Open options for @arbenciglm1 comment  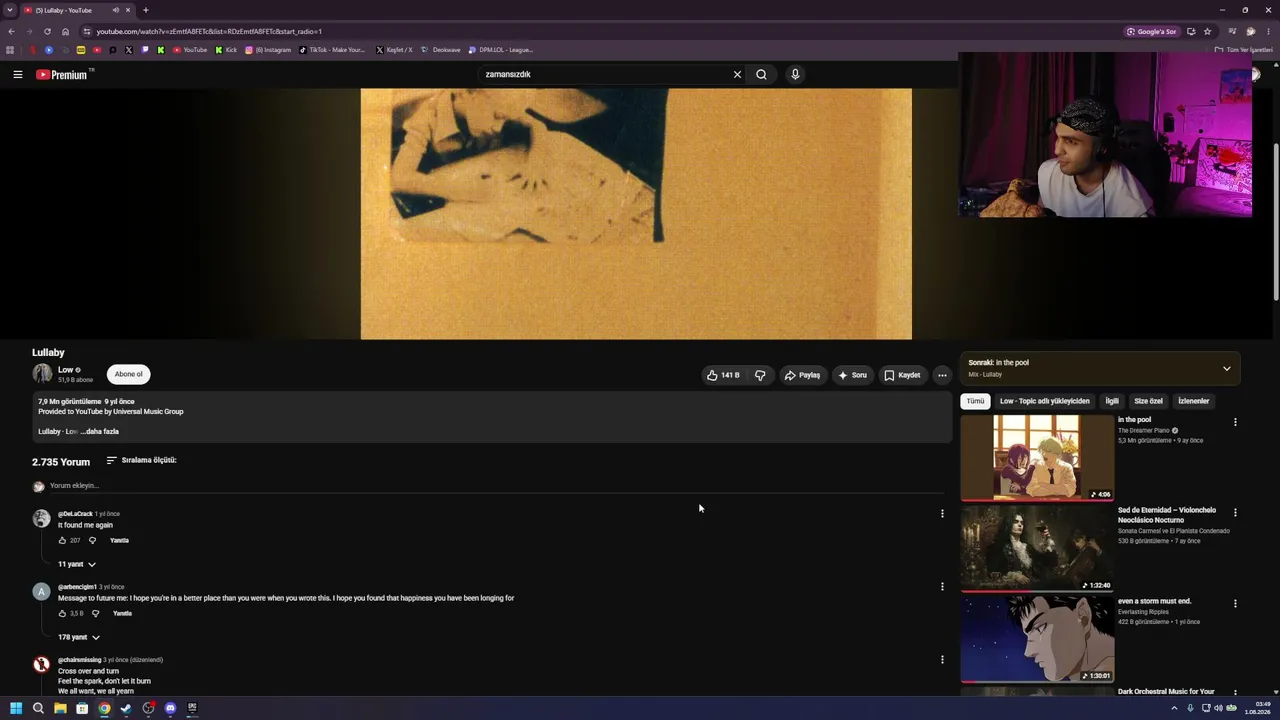pos(942,587)
